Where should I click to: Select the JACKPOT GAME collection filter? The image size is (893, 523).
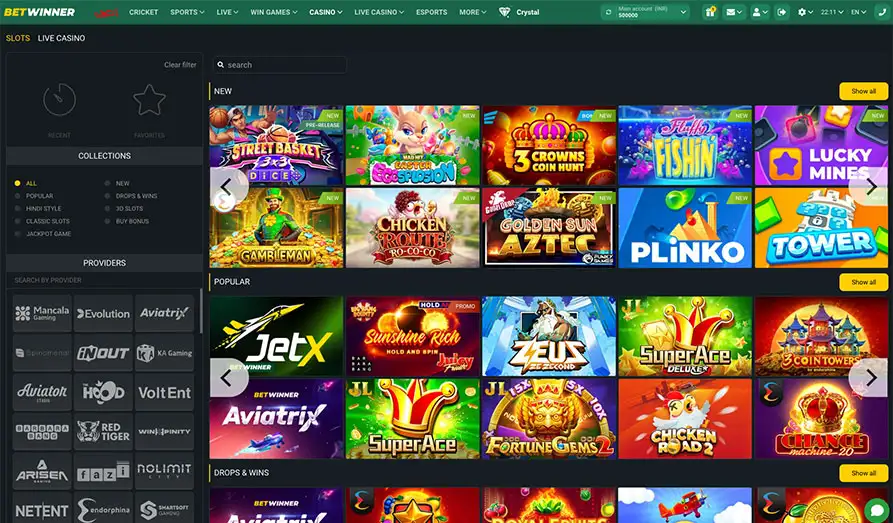[43, 234]
